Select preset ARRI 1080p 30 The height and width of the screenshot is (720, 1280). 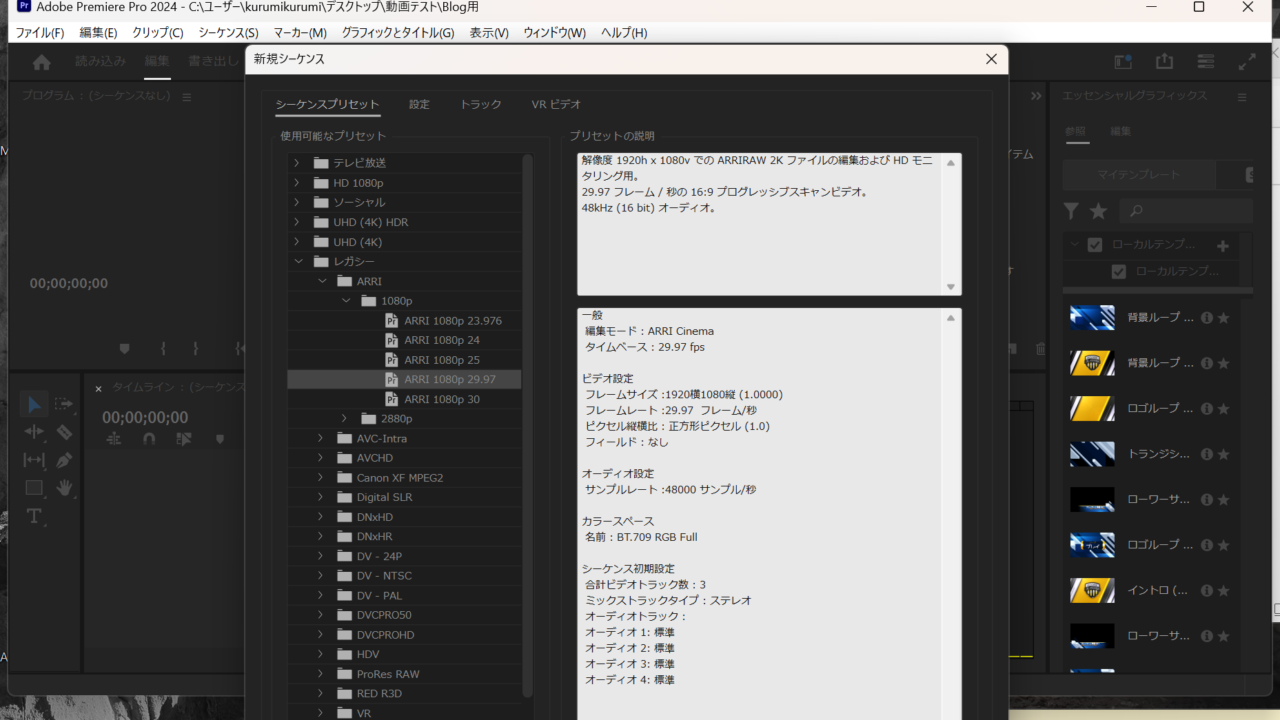tap(442, 399)
